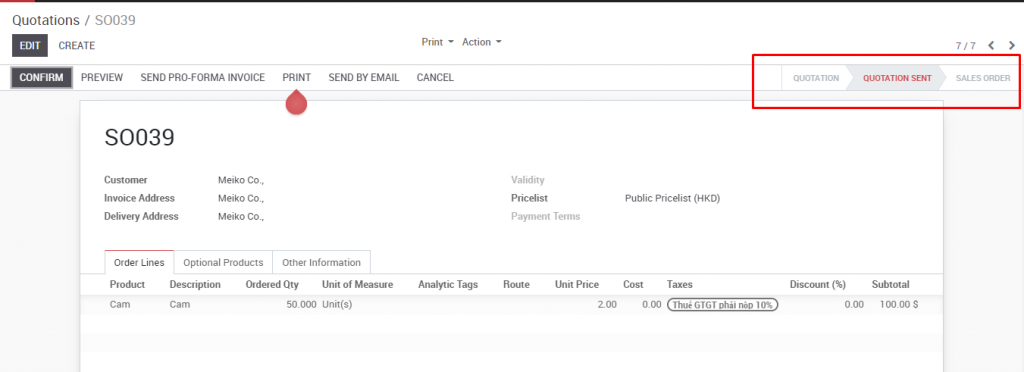The width and height of the screenshot is (1024, 372).
Task: Send Pro-Forma Invoice
Action: [202, 78]
